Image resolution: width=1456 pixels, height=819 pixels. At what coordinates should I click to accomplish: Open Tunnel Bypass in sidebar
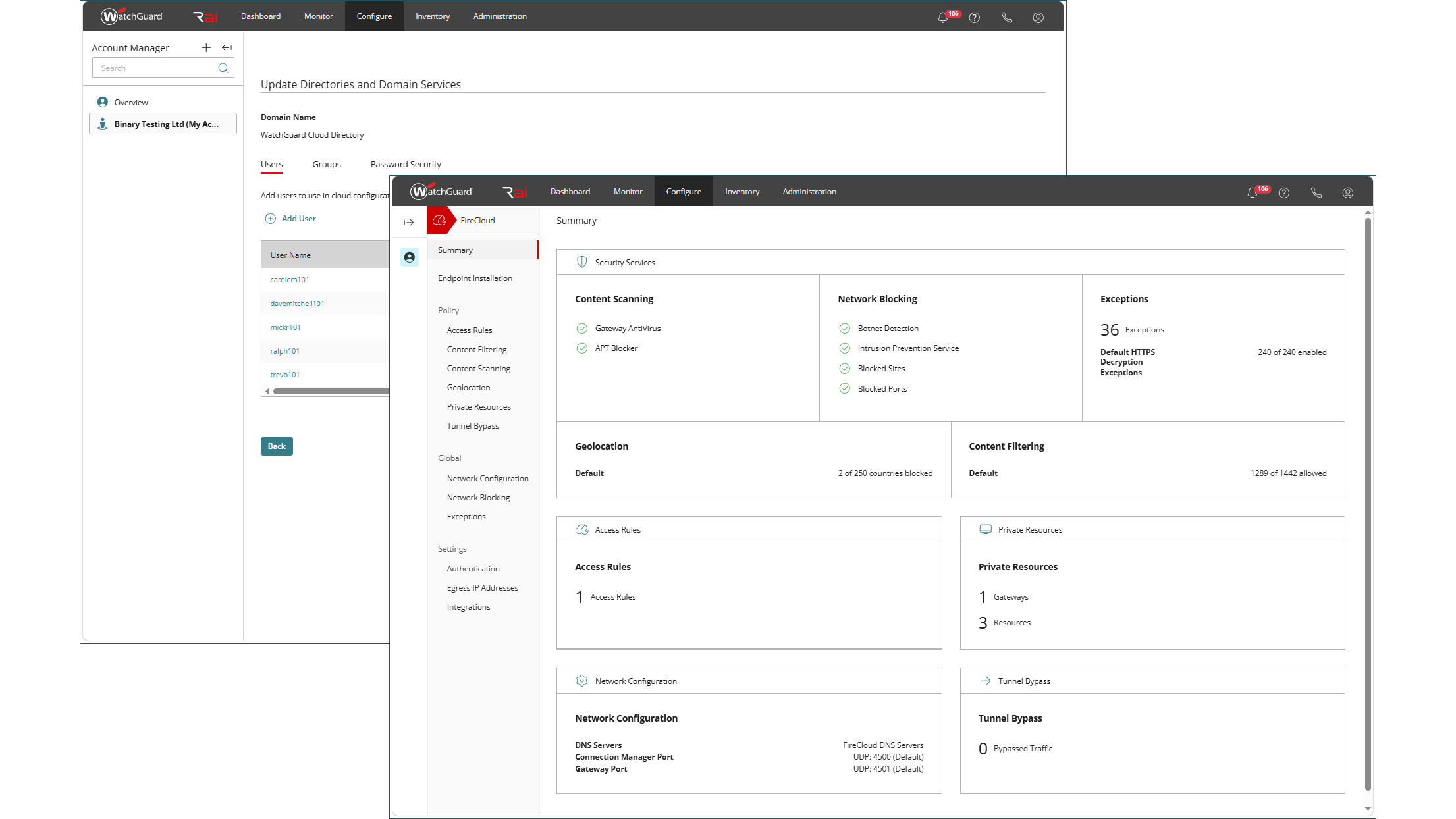coord(473,426)
